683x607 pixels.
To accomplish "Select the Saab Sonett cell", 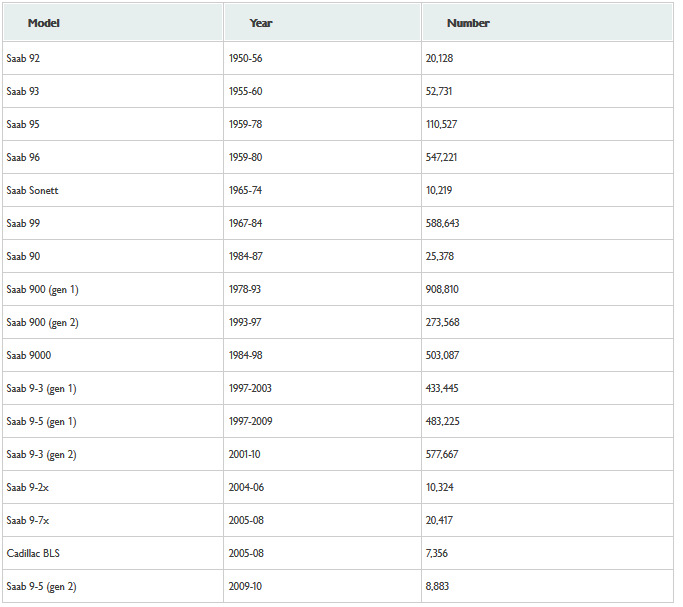I will coord(32,190).
